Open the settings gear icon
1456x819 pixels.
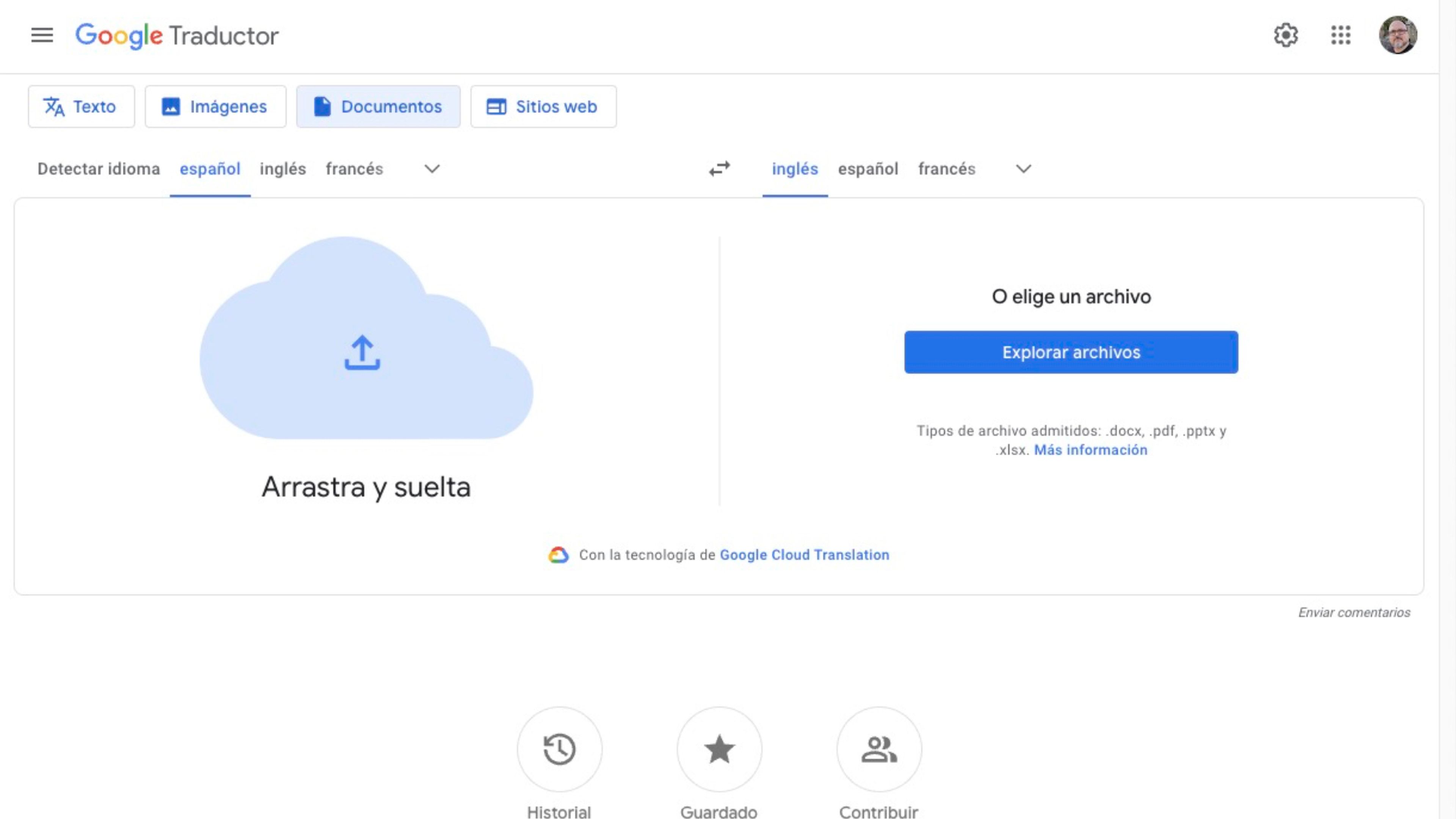click(x=1286, y=36)
